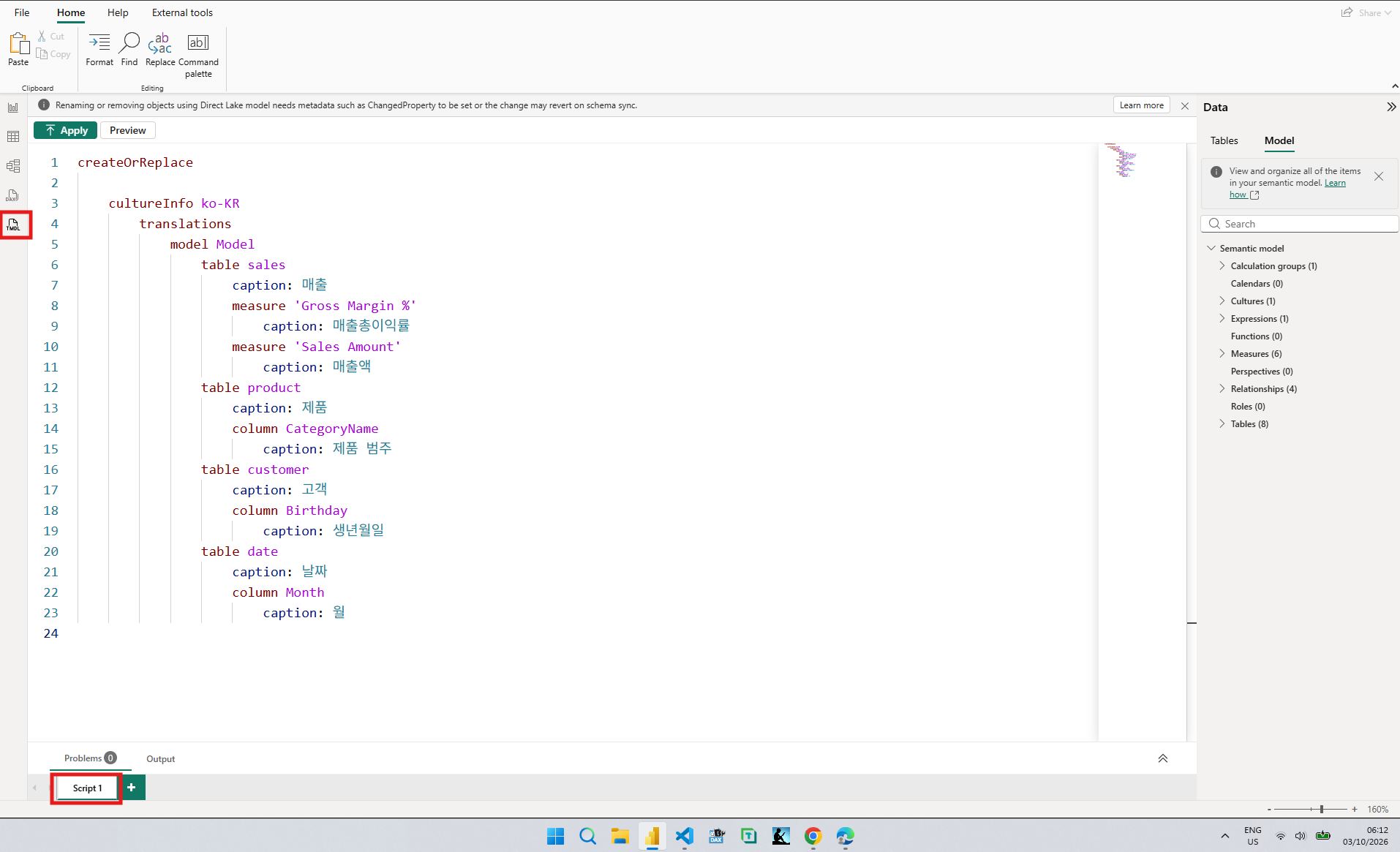The height and width of the screenshot is (852, 1400).
Task: Open Google Chrome from taskbar
Action: point(813,836)
